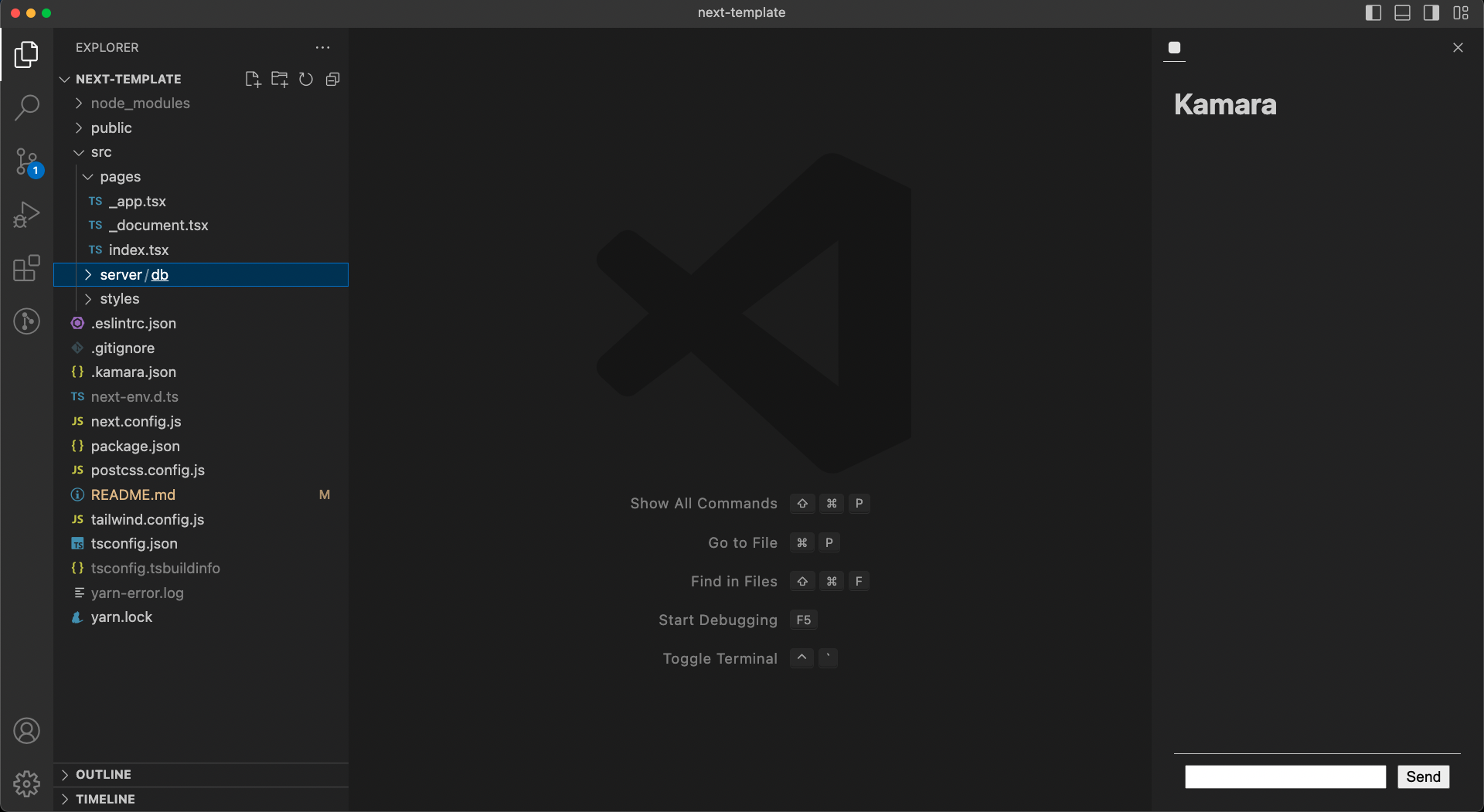This screenshot has width=1484, height=812.
Task: Open tsconfig.json file
Action: 200,544
